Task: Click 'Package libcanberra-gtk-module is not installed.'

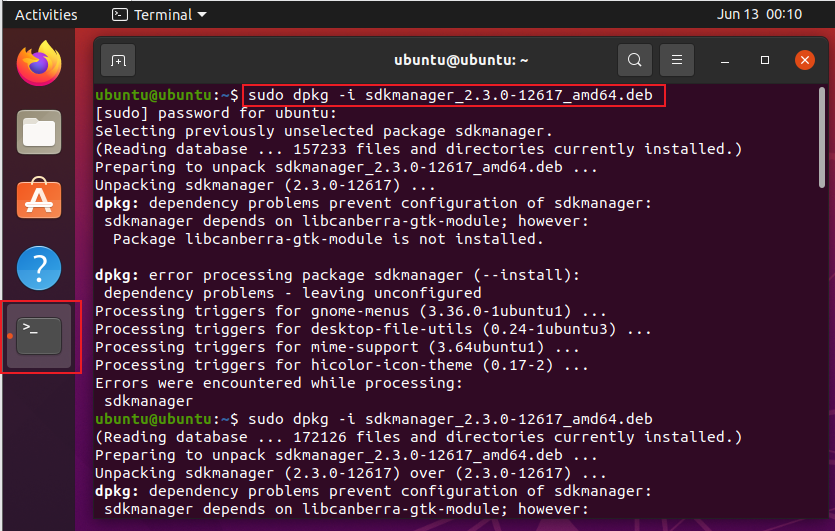Action: point(328,239)
